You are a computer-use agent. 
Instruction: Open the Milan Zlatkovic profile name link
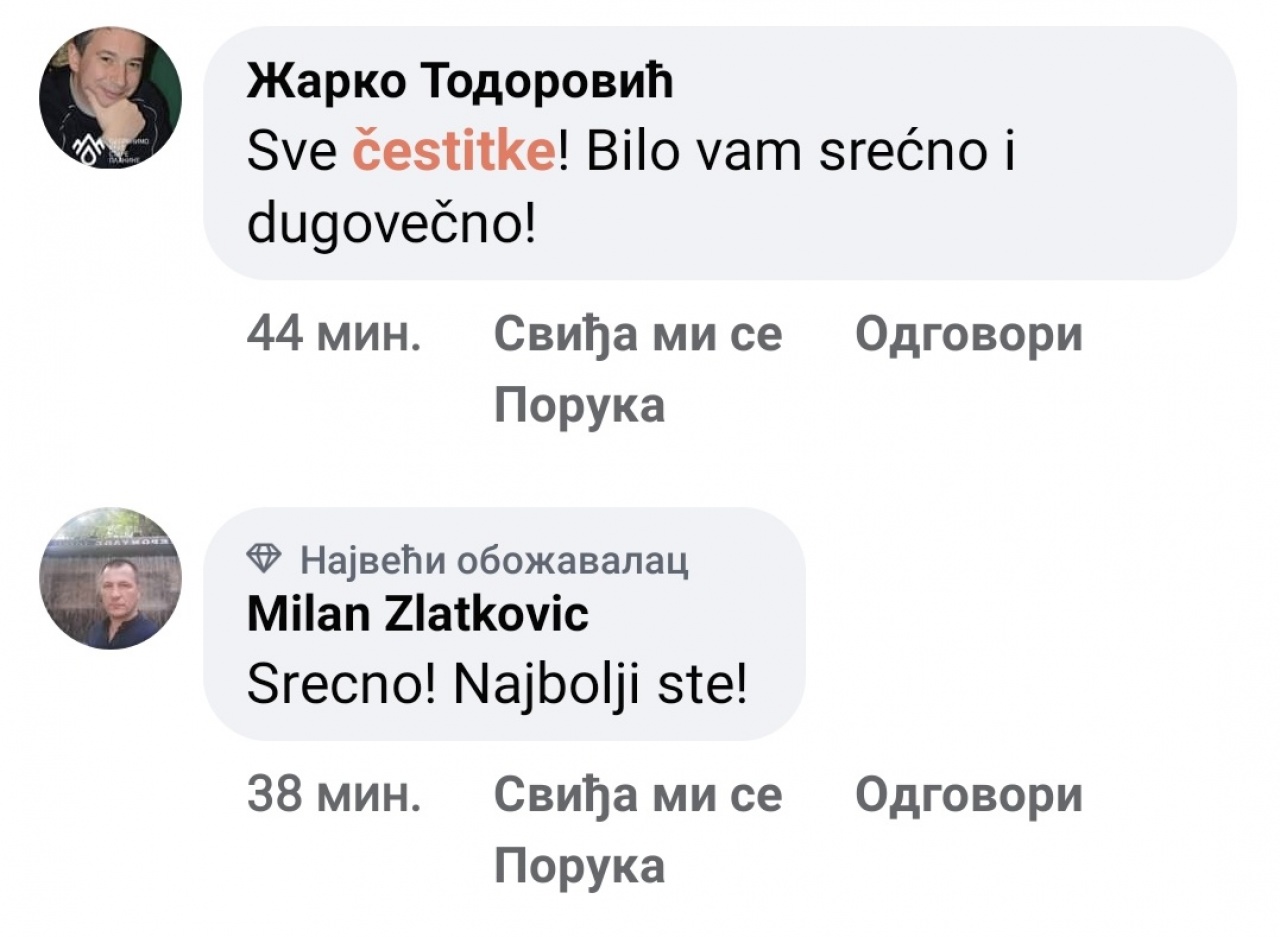coord(418,613)
